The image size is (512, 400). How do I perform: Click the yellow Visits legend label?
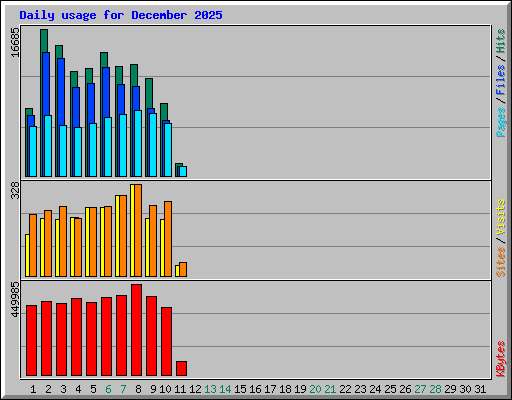[501, 217]
